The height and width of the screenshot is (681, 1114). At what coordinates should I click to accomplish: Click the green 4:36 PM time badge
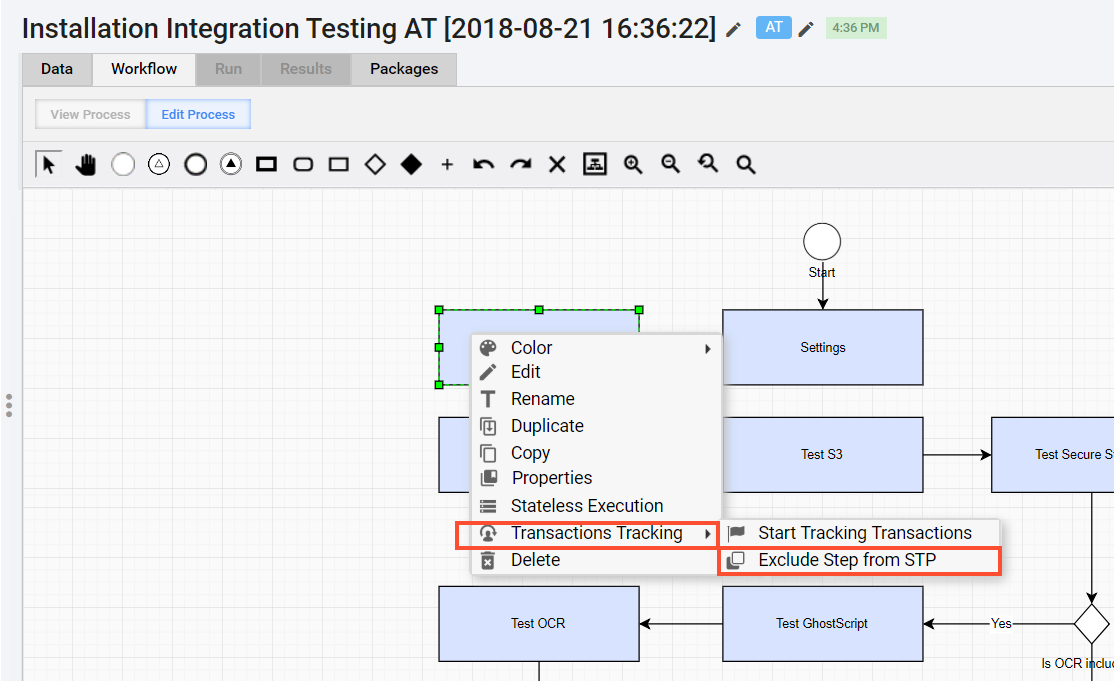click(x=856, y=28)
